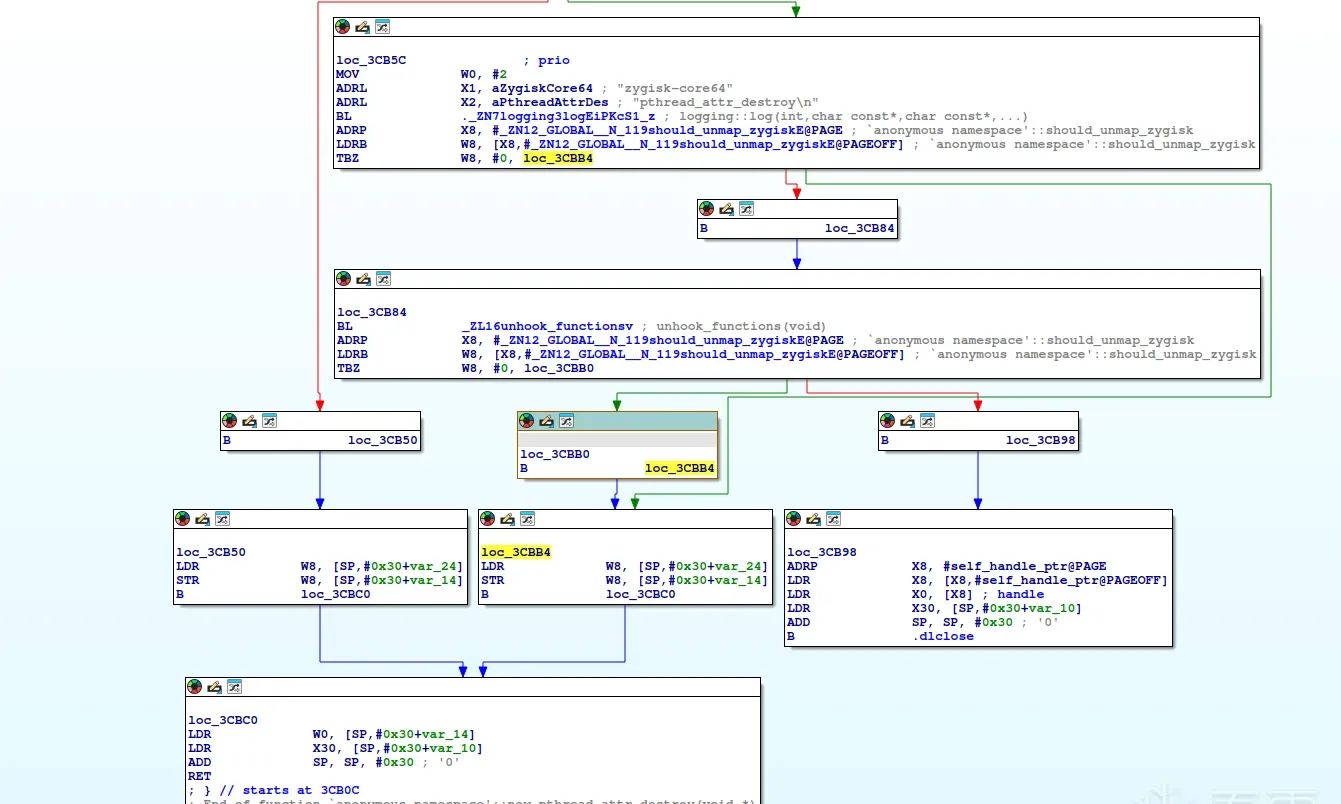Screen dimensions: 1341x804
Task: Select the aZygiskCore64 operand
Action: pyautogui.click(x=542, y=88)
